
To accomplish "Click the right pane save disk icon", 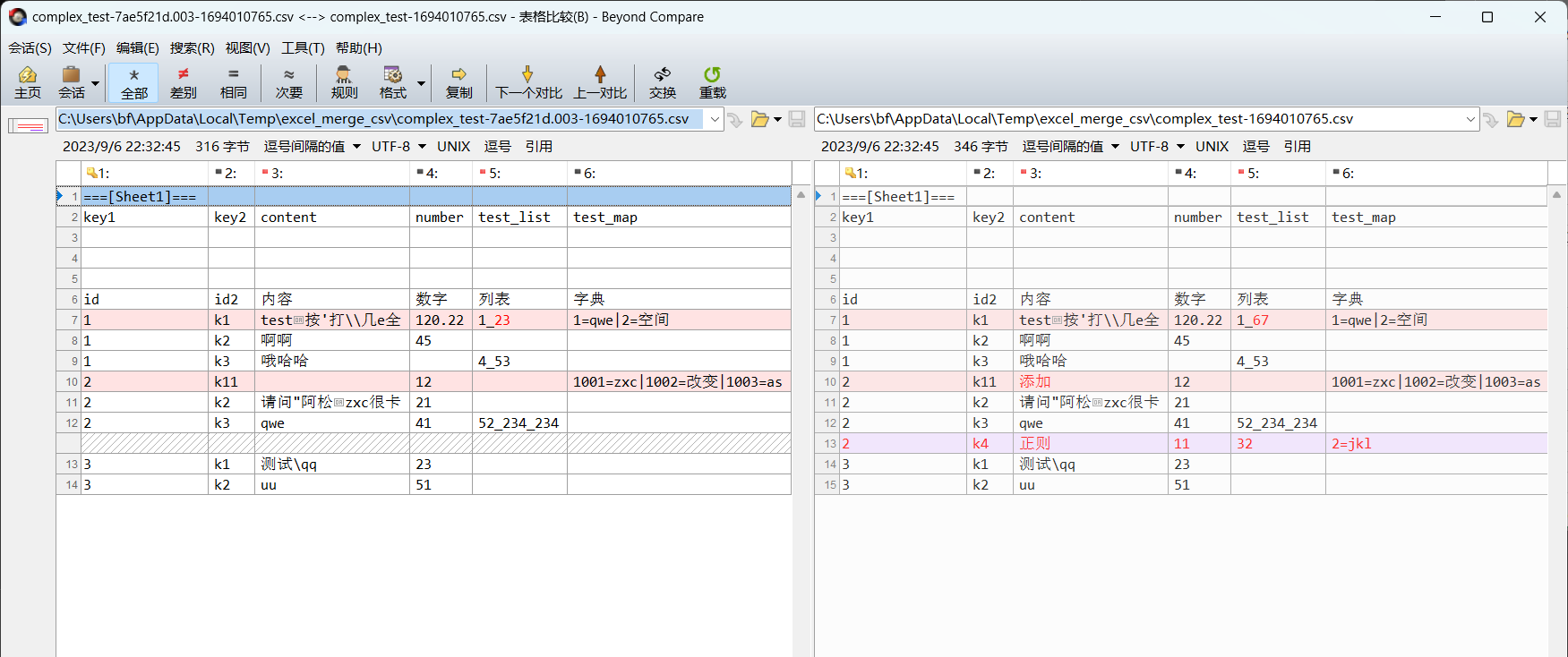I will click(1553, 119).
